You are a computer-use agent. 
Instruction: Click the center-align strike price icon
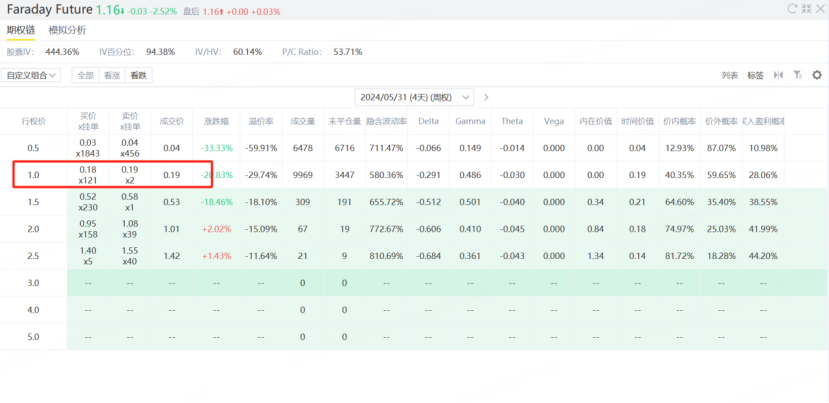[778, 75]
